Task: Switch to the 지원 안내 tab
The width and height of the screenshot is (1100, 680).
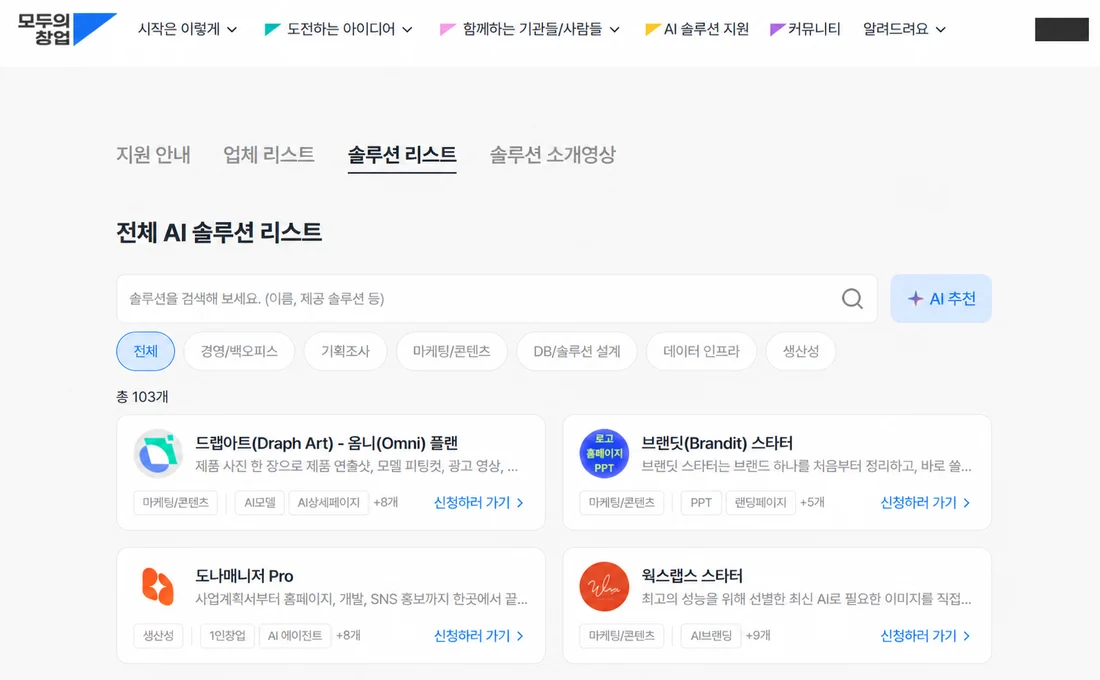Action: [x=153, y=154]
